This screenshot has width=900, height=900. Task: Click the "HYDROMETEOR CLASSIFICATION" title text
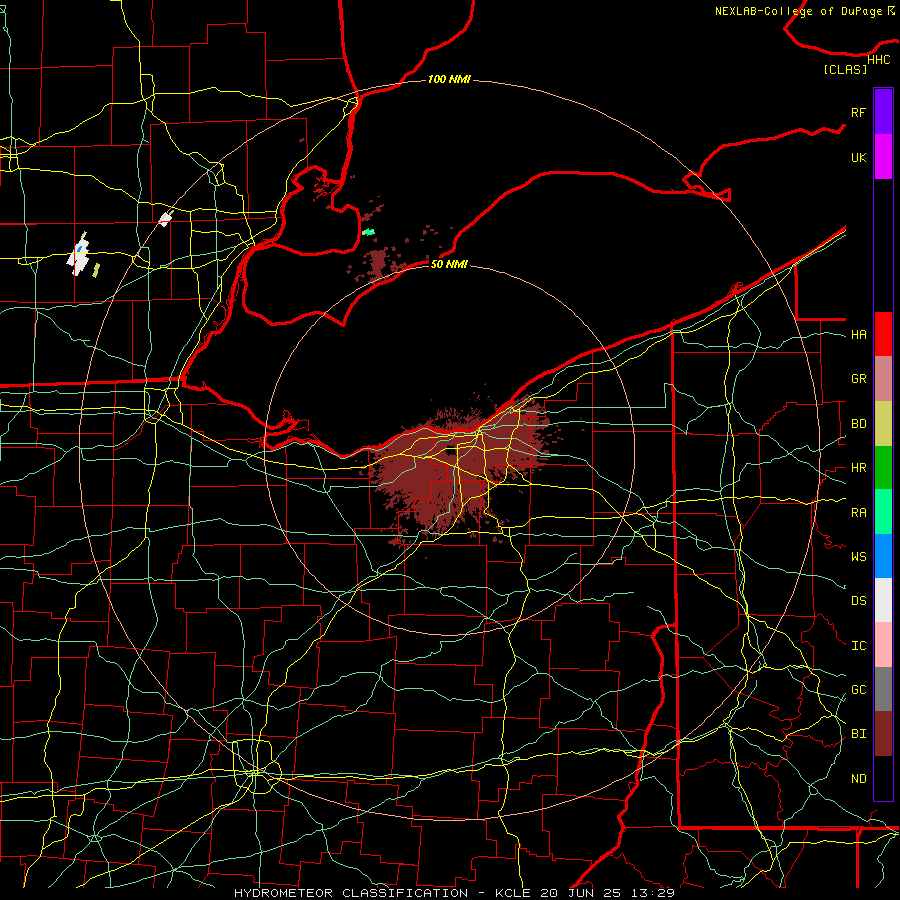351,893
